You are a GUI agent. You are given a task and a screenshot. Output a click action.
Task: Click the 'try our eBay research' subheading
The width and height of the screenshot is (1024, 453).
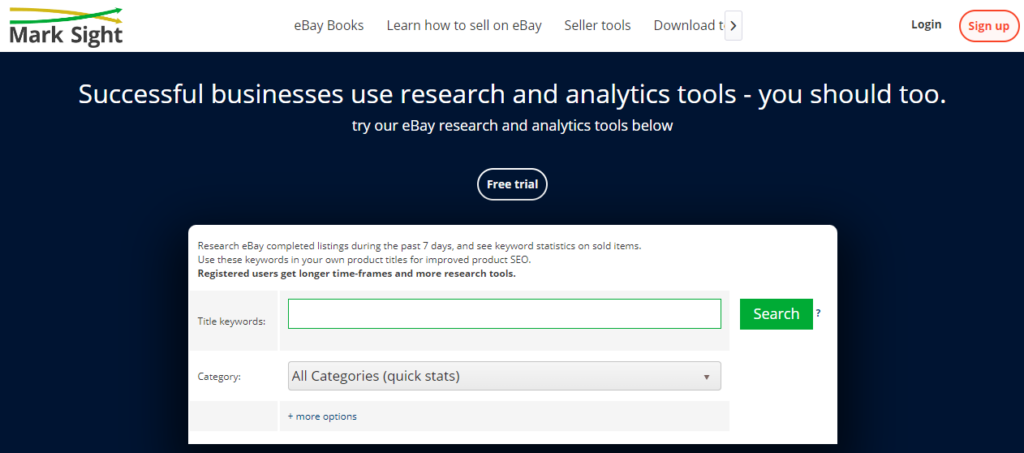[x=512, y=126]
